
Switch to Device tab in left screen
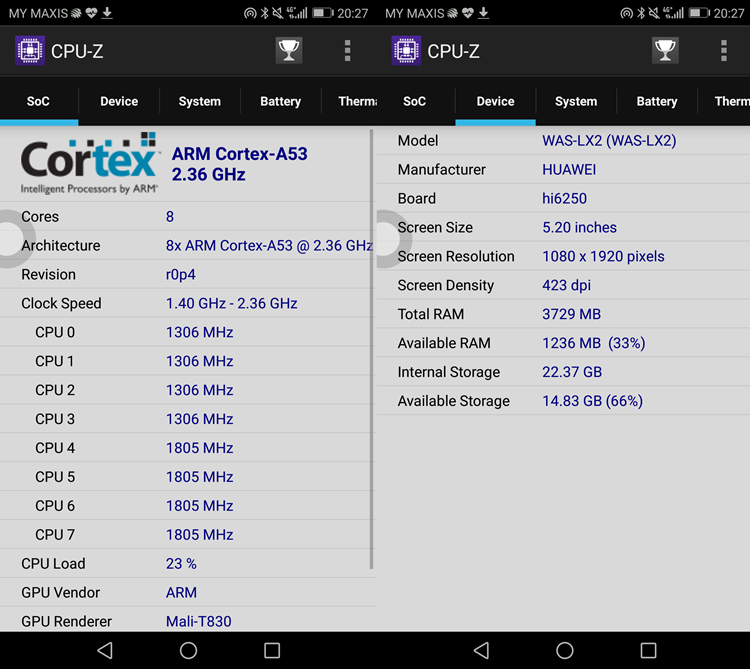tap(119, 101)
